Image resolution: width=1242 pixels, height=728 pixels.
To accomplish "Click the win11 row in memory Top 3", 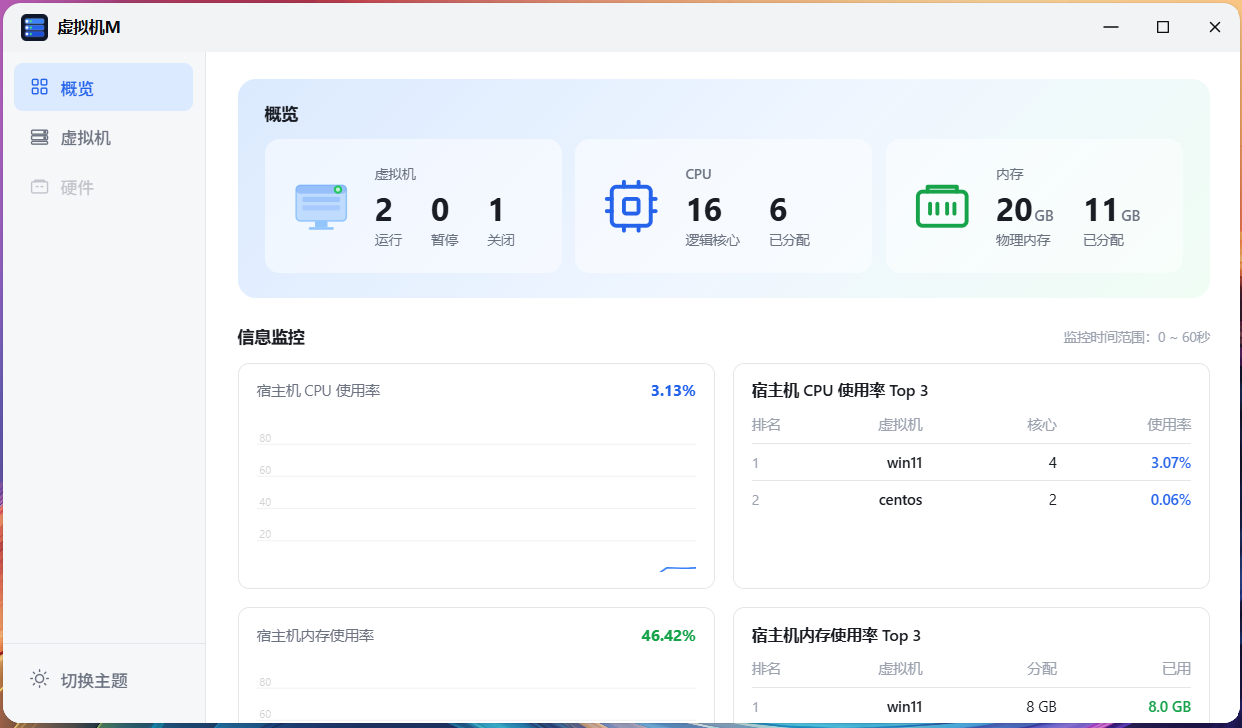I will 970,707.
